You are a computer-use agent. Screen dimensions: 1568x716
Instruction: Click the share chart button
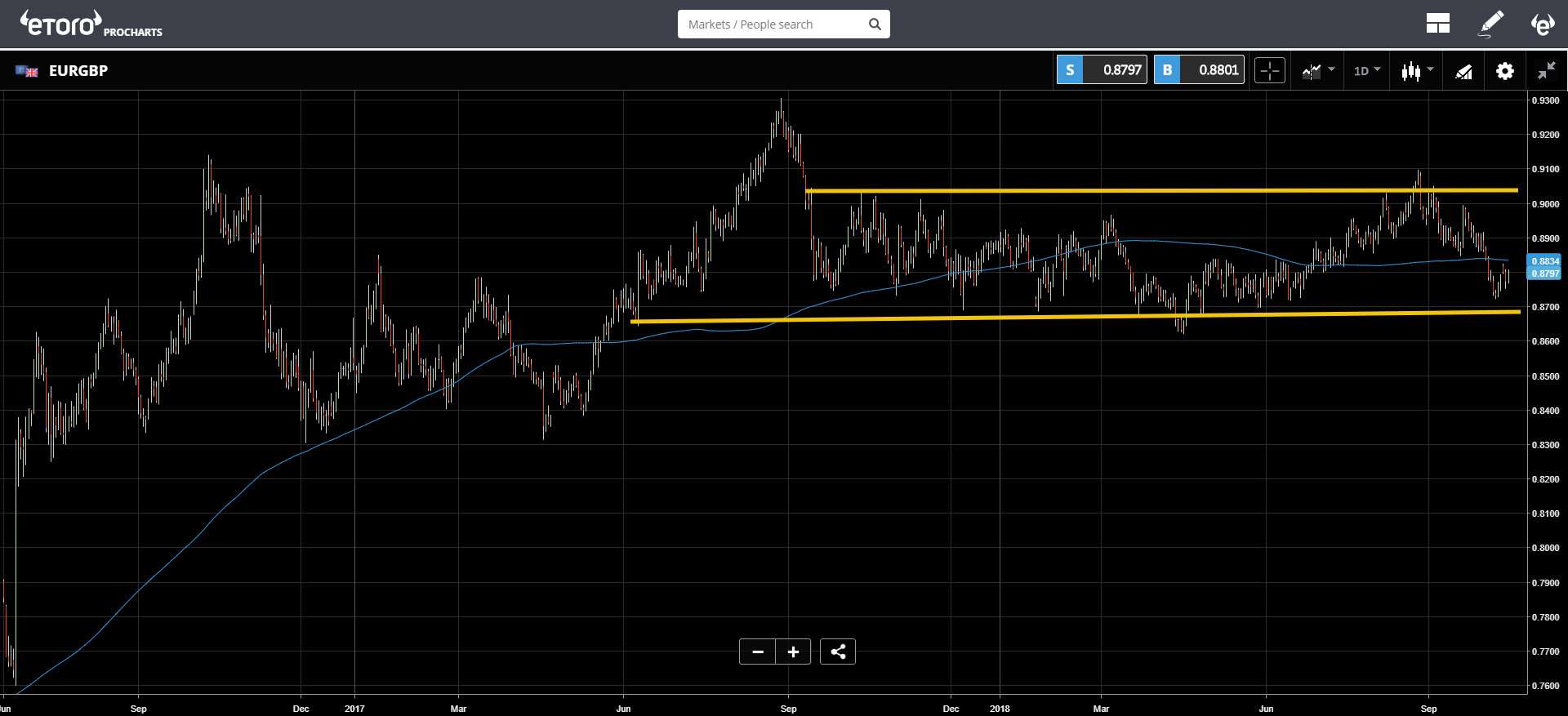pyautogui.click(x=838, y=652)
